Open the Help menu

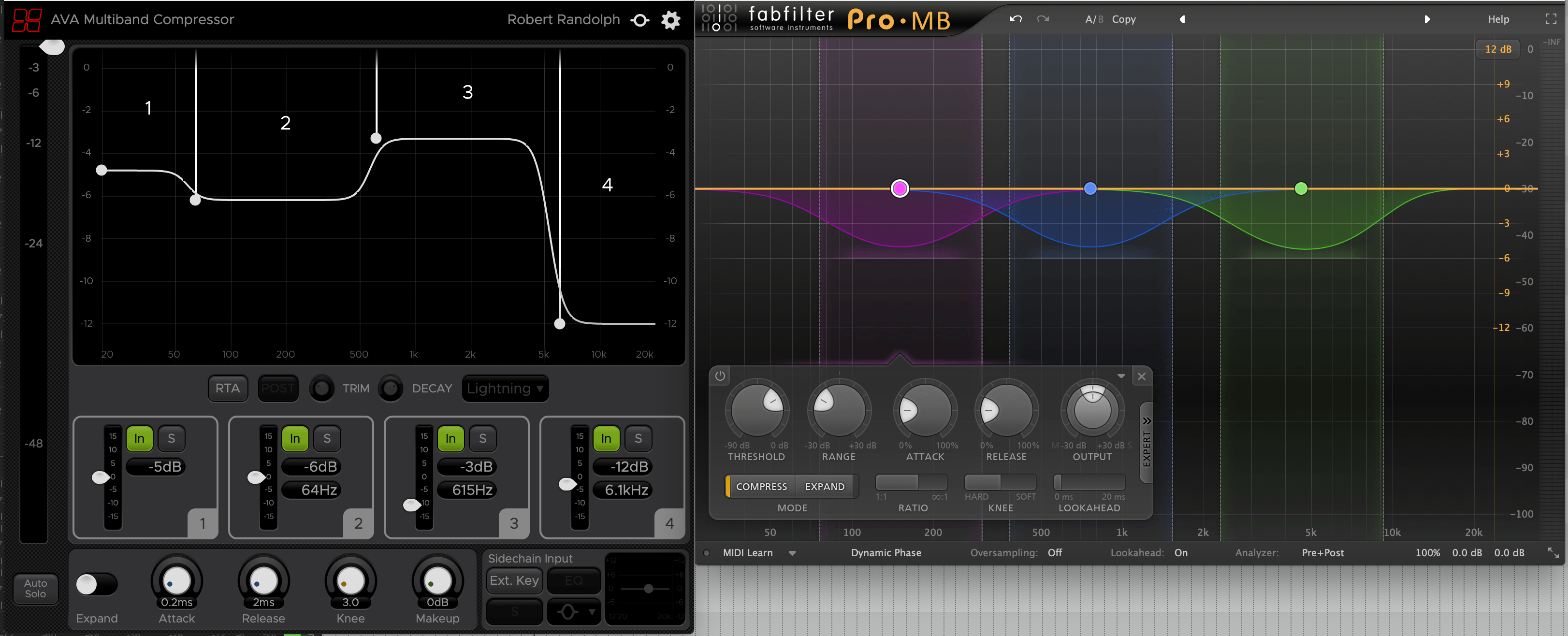1498,19
